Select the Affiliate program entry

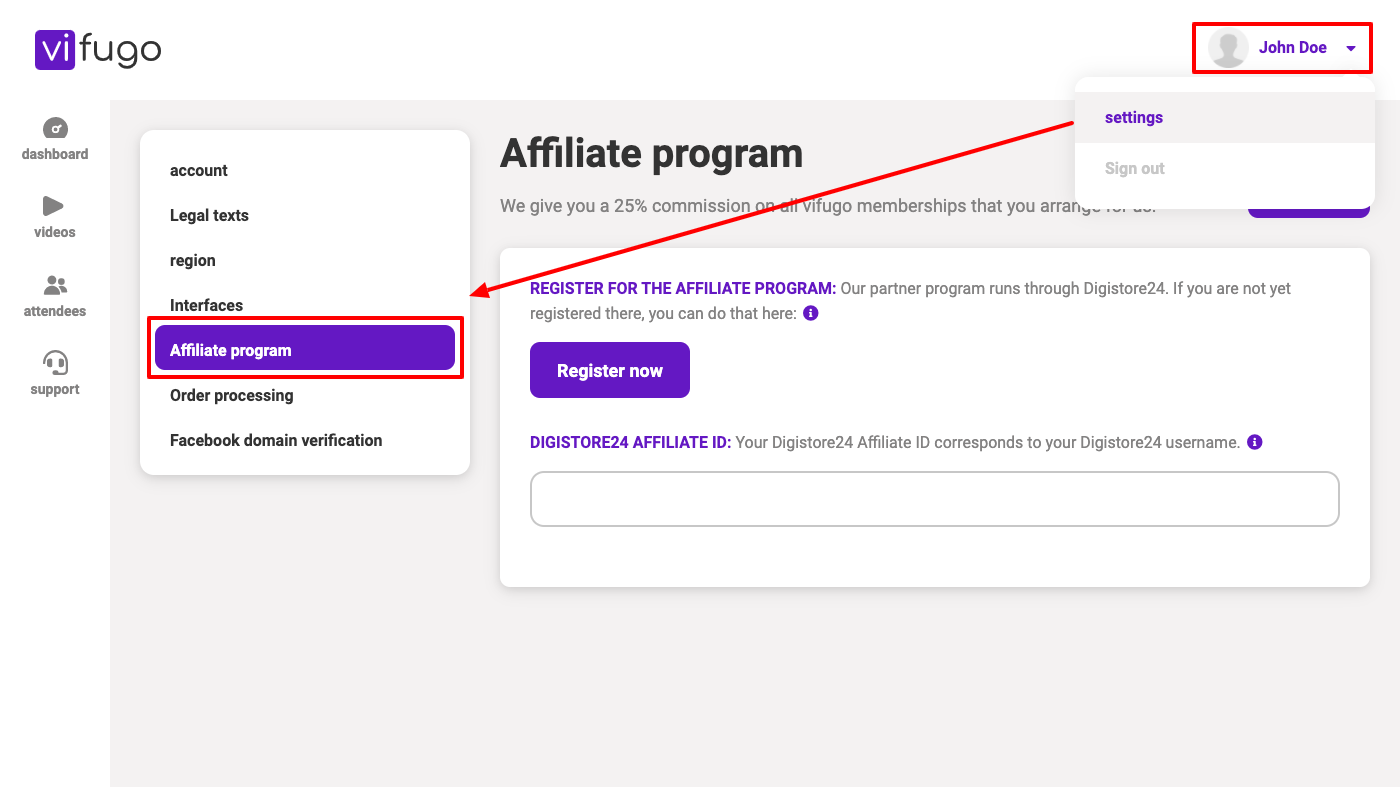click(305, 348)
